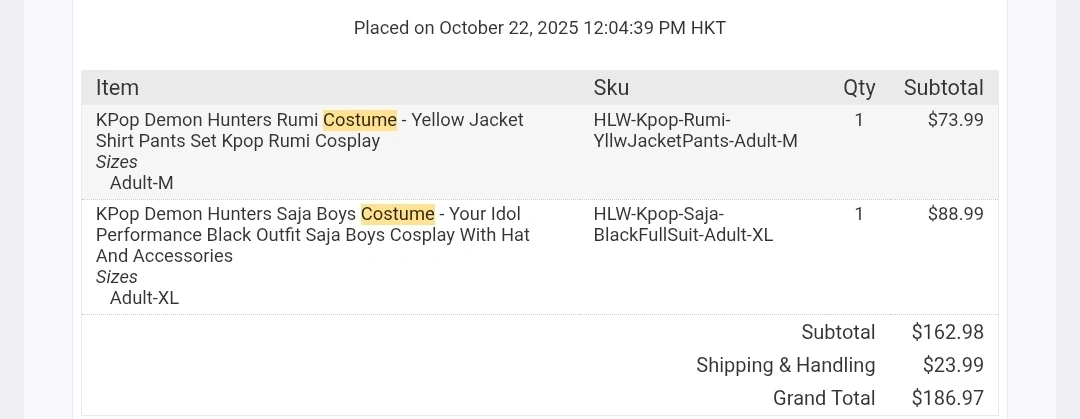Click the Grand Total label
Viewport: 1080px width, 419px height.
[824, 398]
